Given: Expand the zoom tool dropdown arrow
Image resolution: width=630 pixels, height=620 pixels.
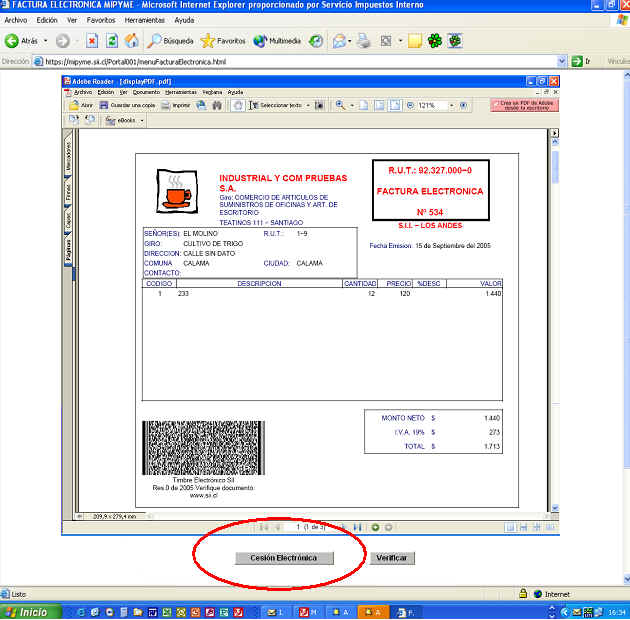Looking at the screenshot, I should pos(352,105).
